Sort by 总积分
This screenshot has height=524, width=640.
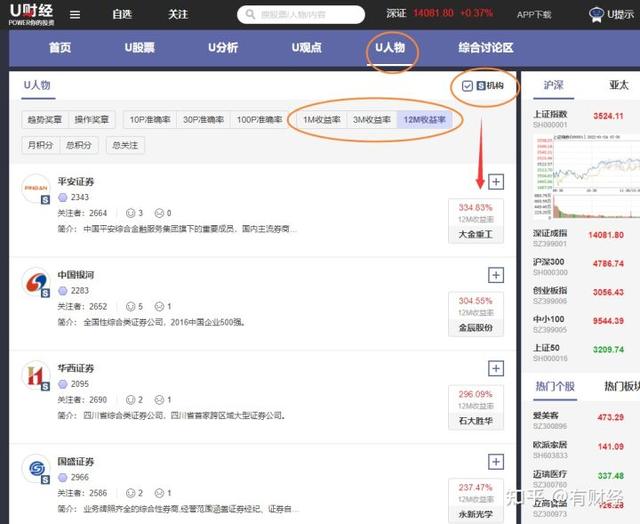[79, 145]
